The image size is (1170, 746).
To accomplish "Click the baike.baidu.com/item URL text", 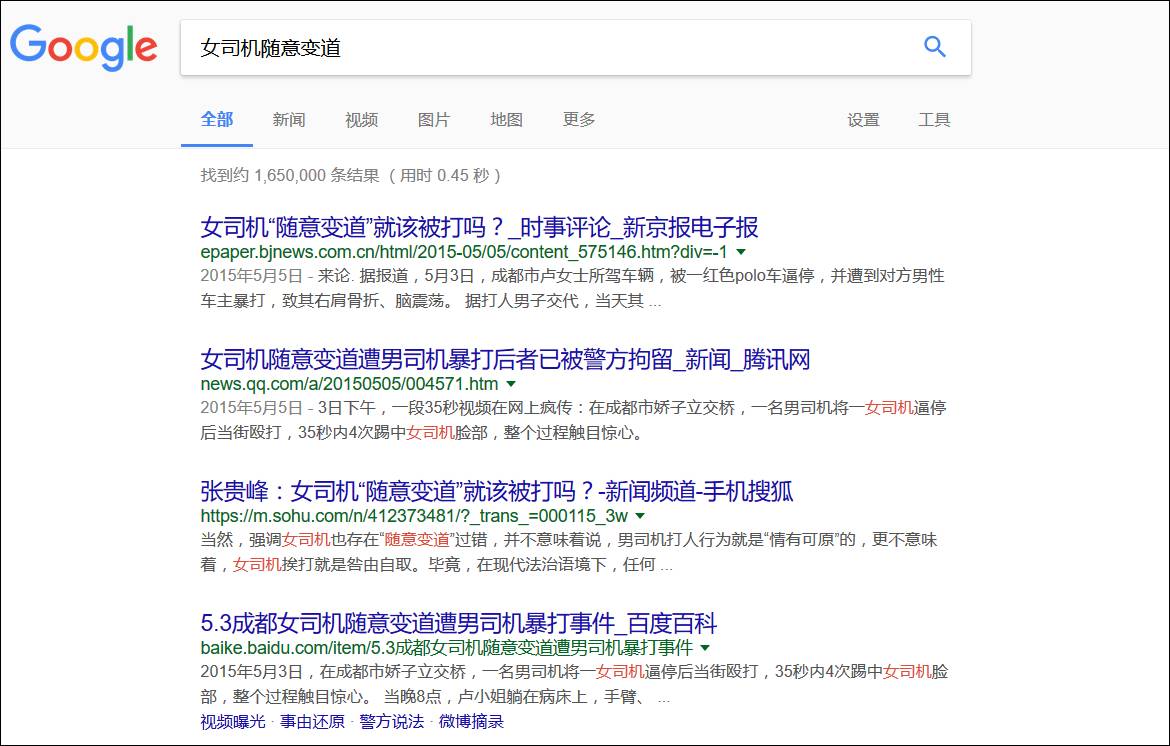I will click(446, 648).
